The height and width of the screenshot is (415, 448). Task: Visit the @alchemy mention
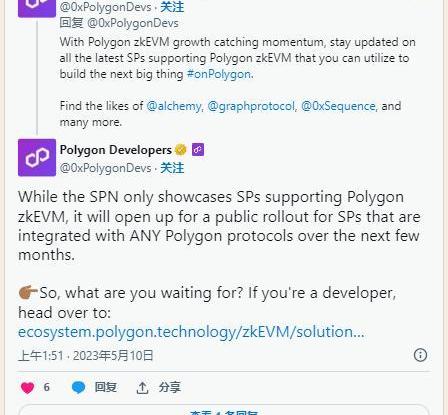[174, 106]
